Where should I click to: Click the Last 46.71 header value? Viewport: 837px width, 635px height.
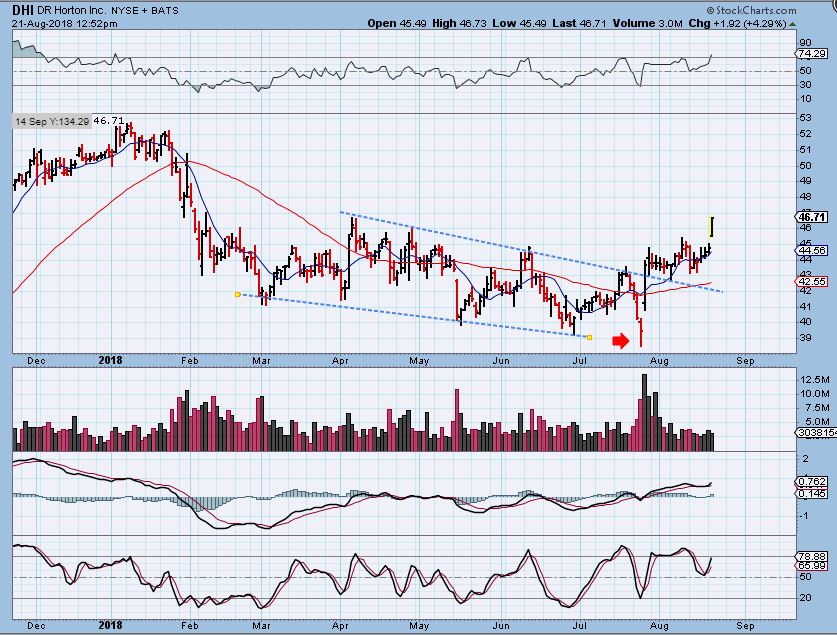(x=580, y=23)
